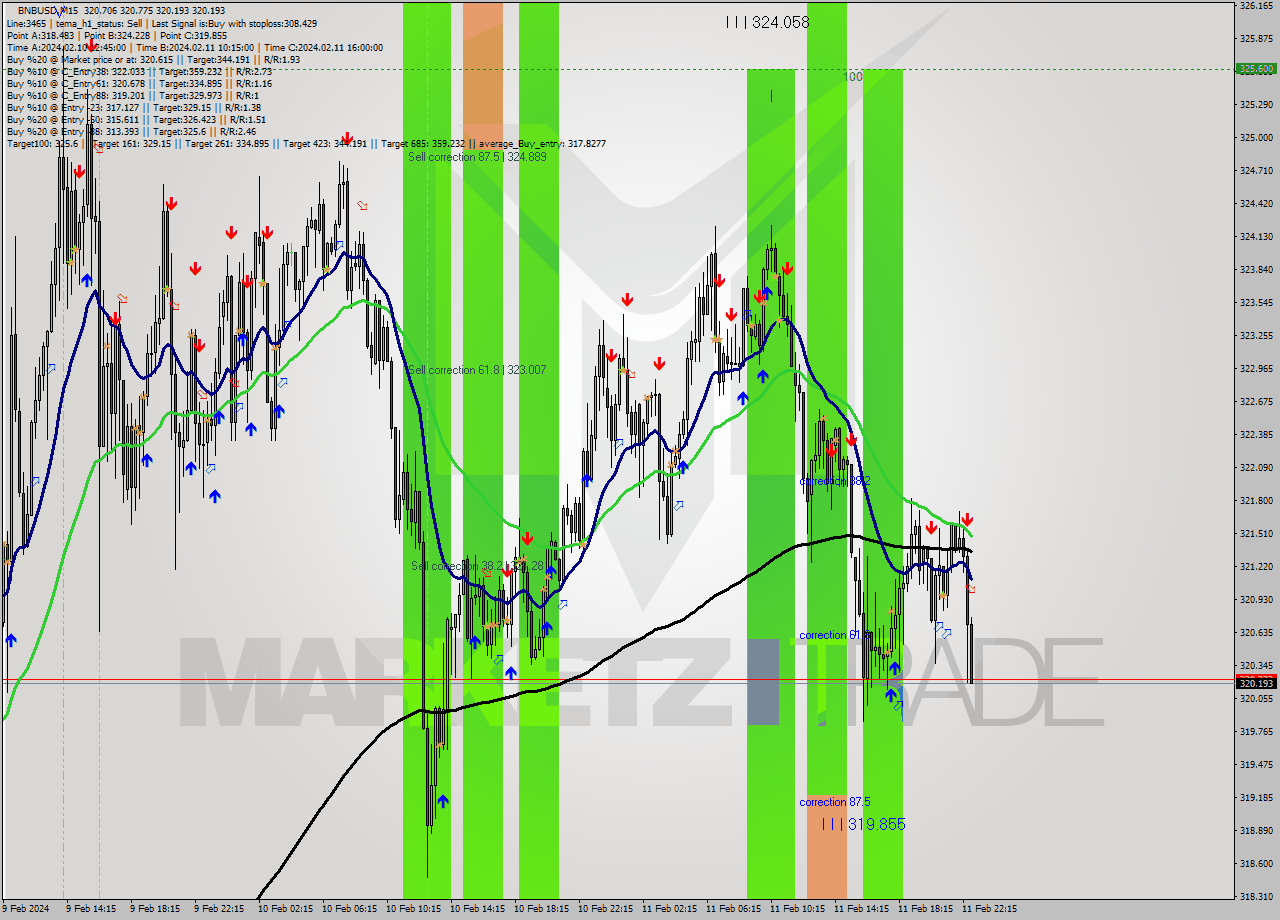Click the '100' label near the dashed line

pyautogui.click(x=853, y=77)
